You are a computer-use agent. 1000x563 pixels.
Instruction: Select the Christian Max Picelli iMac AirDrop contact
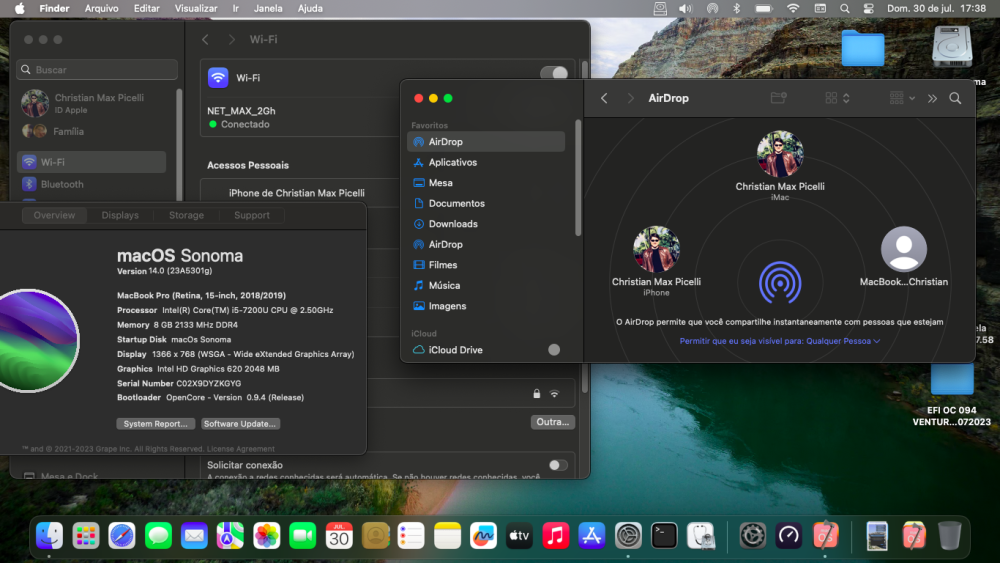(x=779, y=166)
